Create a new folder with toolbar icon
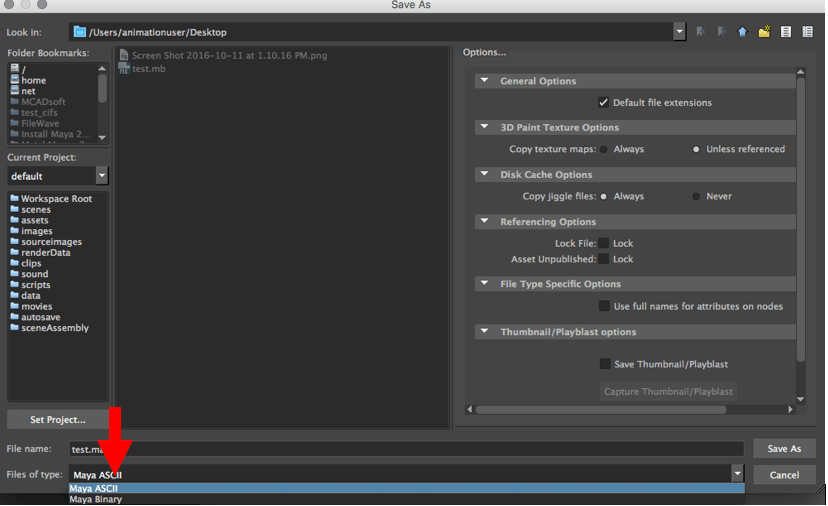 click(764, 32)
